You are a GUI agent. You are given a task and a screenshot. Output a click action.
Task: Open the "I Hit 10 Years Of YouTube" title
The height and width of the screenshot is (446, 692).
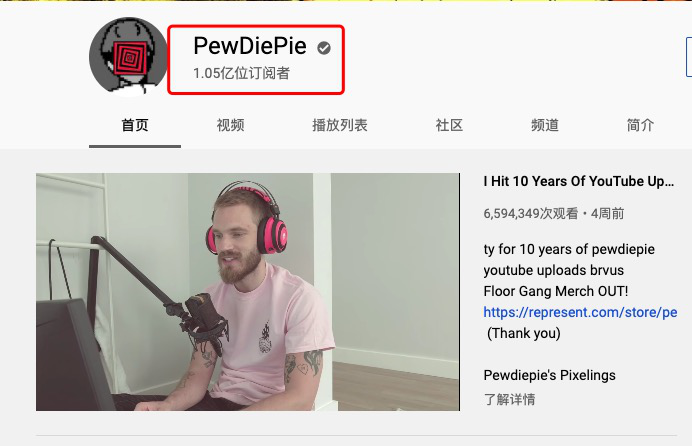pos(579,181)
